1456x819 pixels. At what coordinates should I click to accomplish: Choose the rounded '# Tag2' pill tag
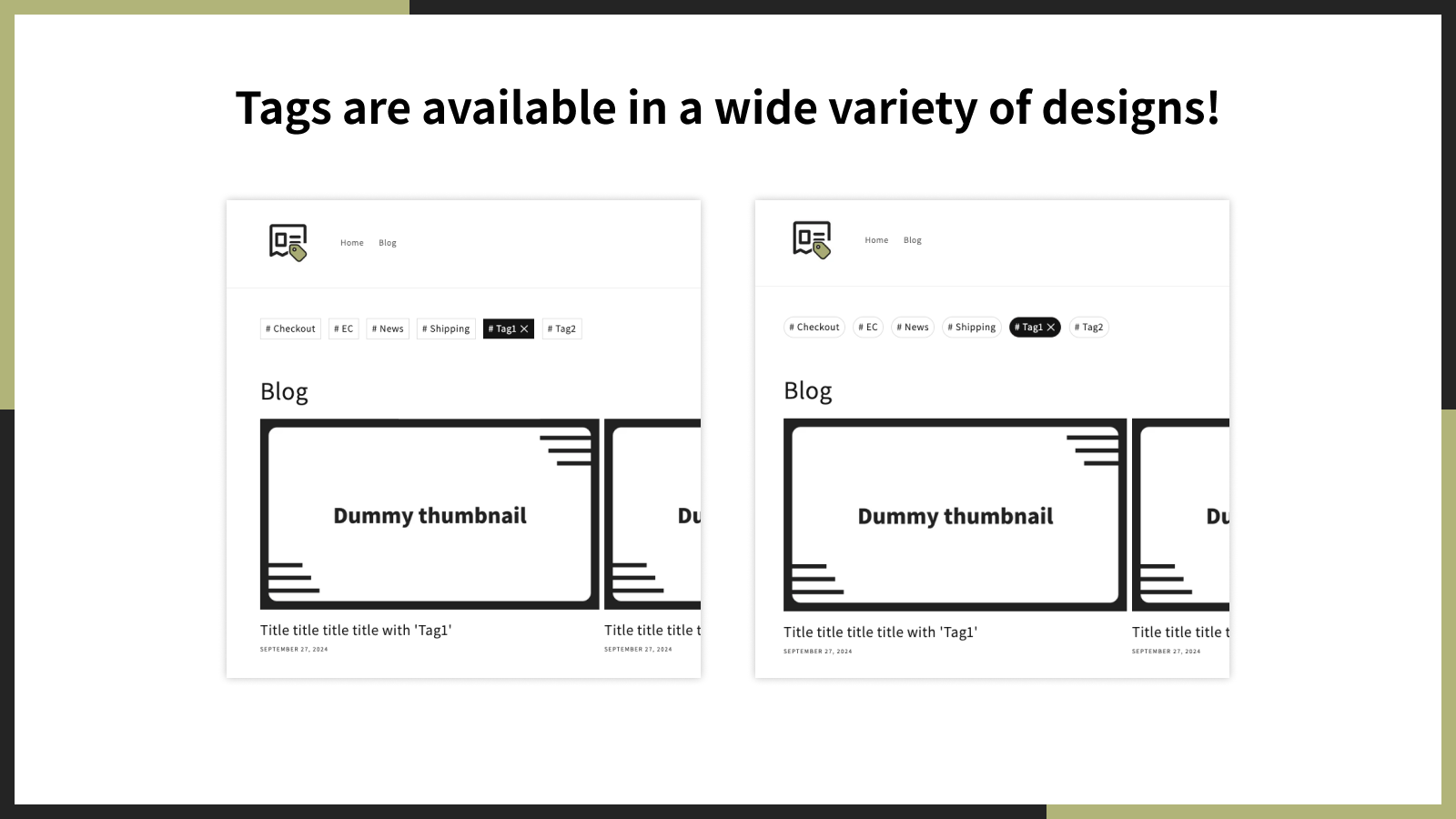(x=1088, y=328)
